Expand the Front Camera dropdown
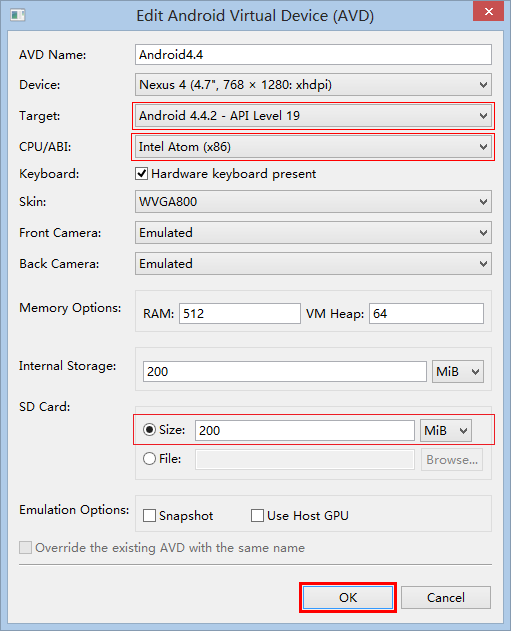This screenshot has width=511, height=631. pos(313,233)
